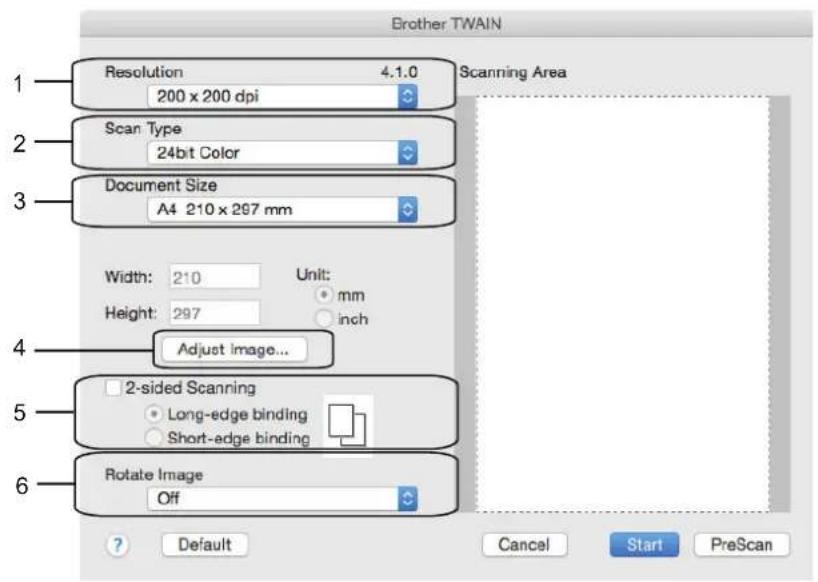Click the Scan Type label

143,129
